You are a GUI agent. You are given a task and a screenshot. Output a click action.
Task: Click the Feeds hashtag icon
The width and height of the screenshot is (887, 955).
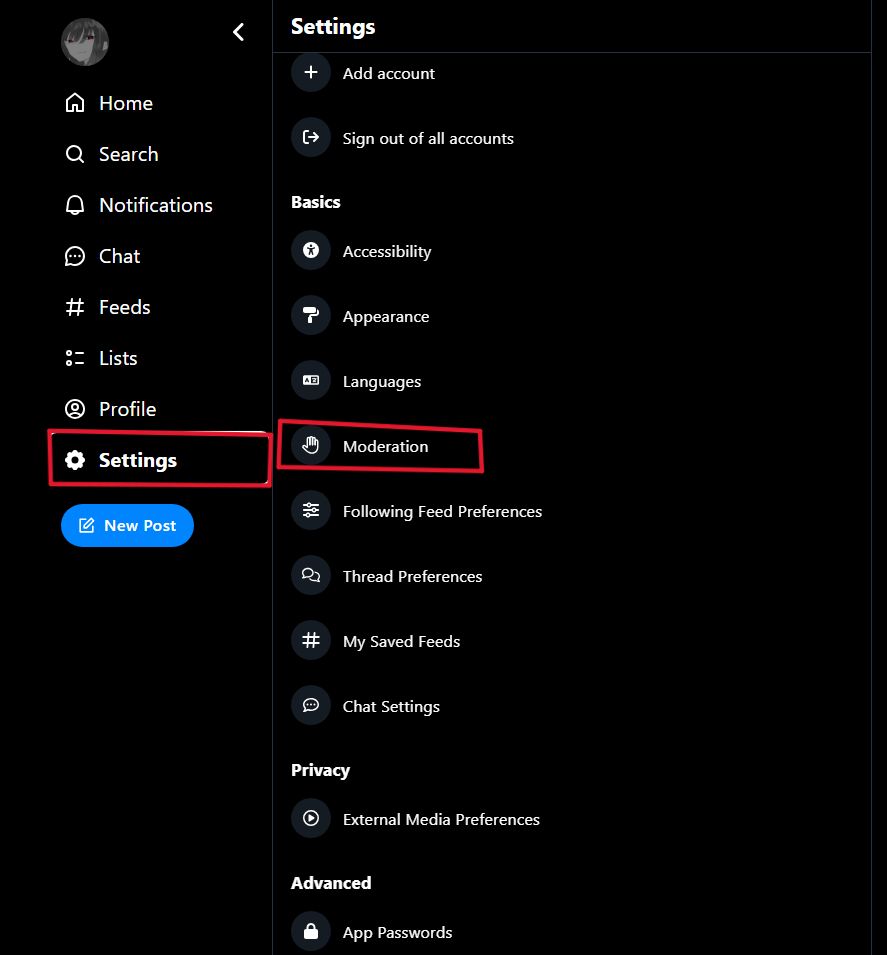tap(74, 307)
